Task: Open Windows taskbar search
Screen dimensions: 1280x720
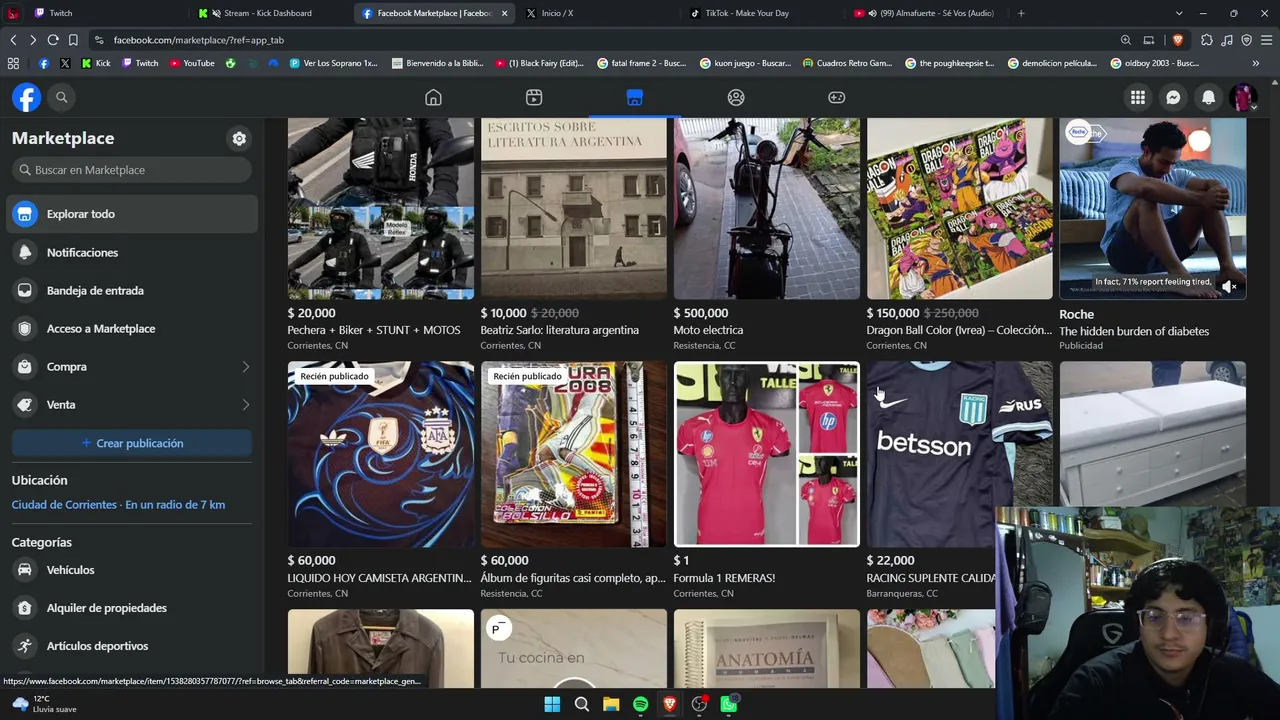Action: coord(581,704)
